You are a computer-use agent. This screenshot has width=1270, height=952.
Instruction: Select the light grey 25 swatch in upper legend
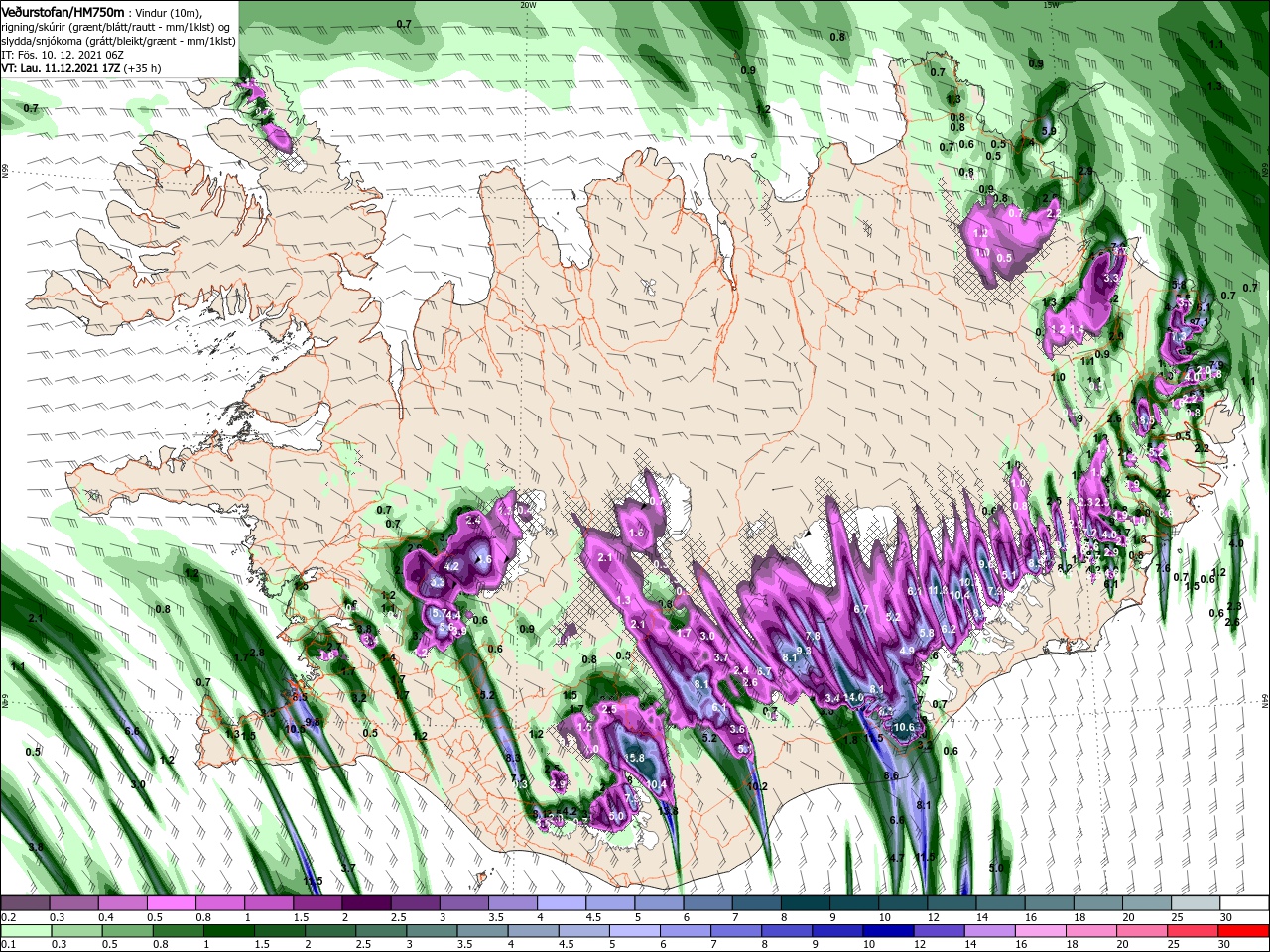pos(1194,902)
